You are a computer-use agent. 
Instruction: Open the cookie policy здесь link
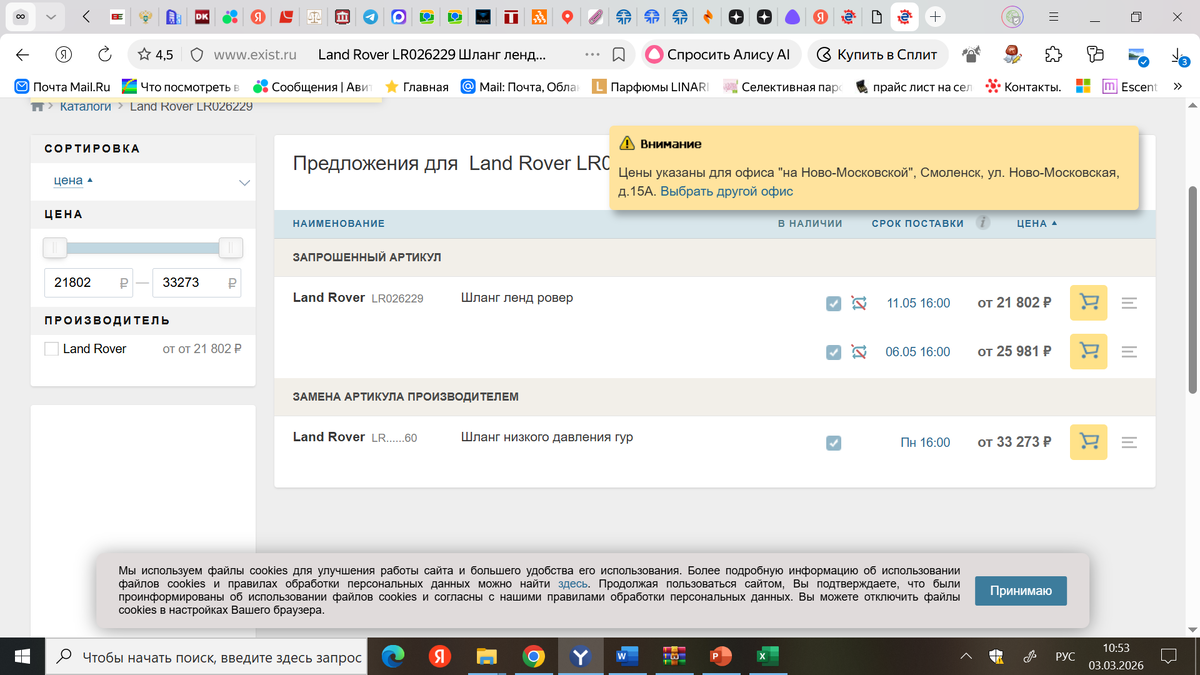[x=573, y=583]
